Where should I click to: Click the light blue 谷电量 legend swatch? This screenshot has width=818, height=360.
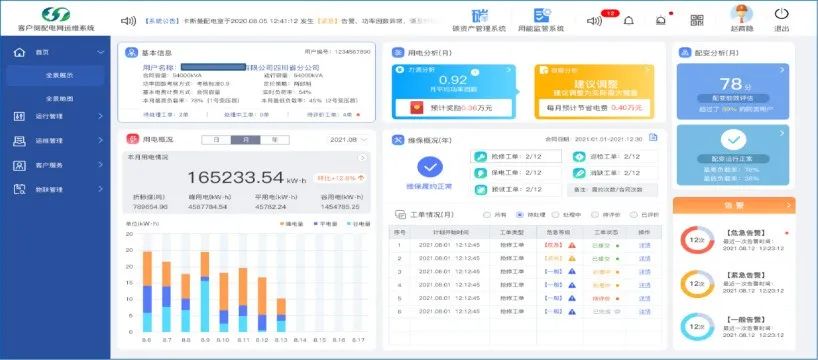[349, 224]
